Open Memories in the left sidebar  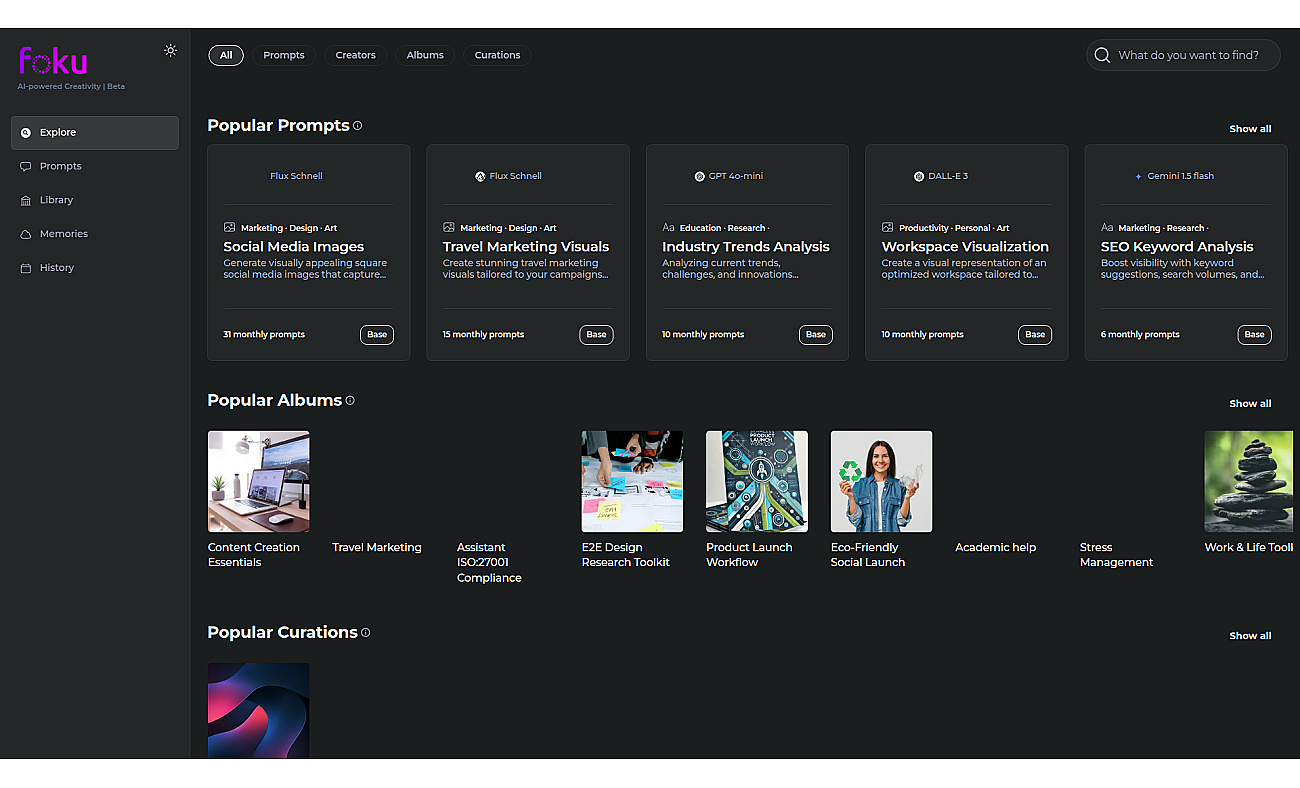pos(95,234)
